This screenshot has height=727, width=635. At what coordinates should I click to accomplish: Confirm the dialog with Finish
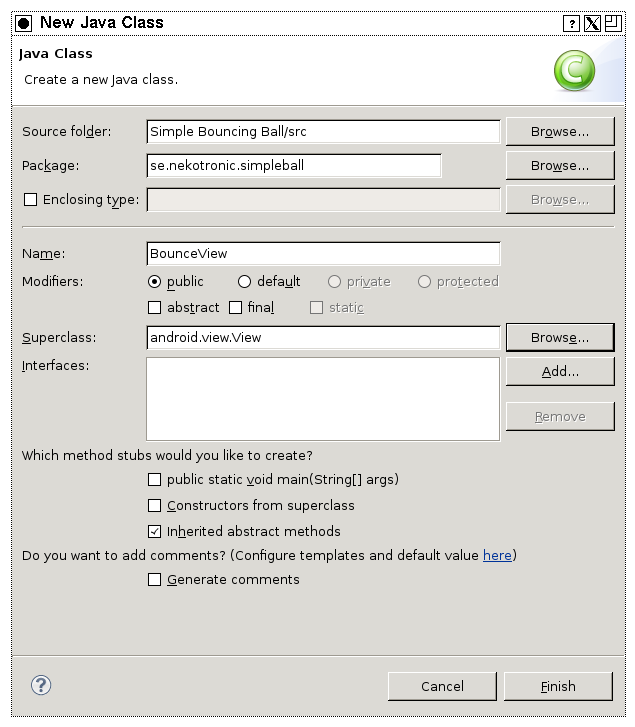(558, 686)
